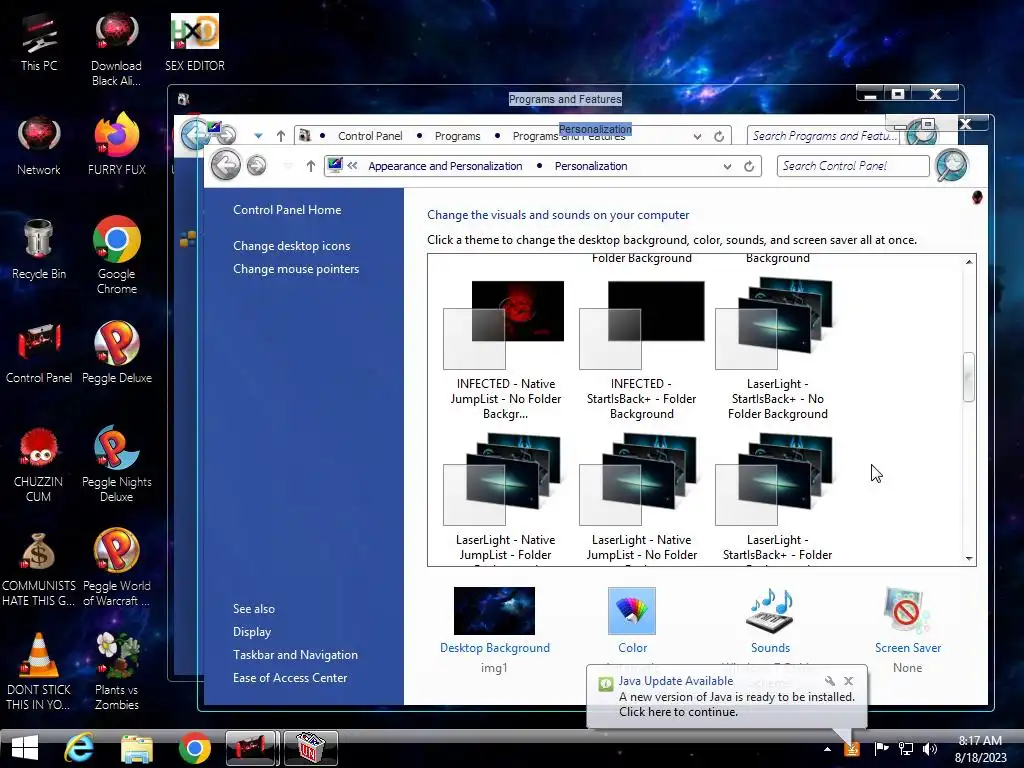Open File Explorer from taskbar

[136, 748]
